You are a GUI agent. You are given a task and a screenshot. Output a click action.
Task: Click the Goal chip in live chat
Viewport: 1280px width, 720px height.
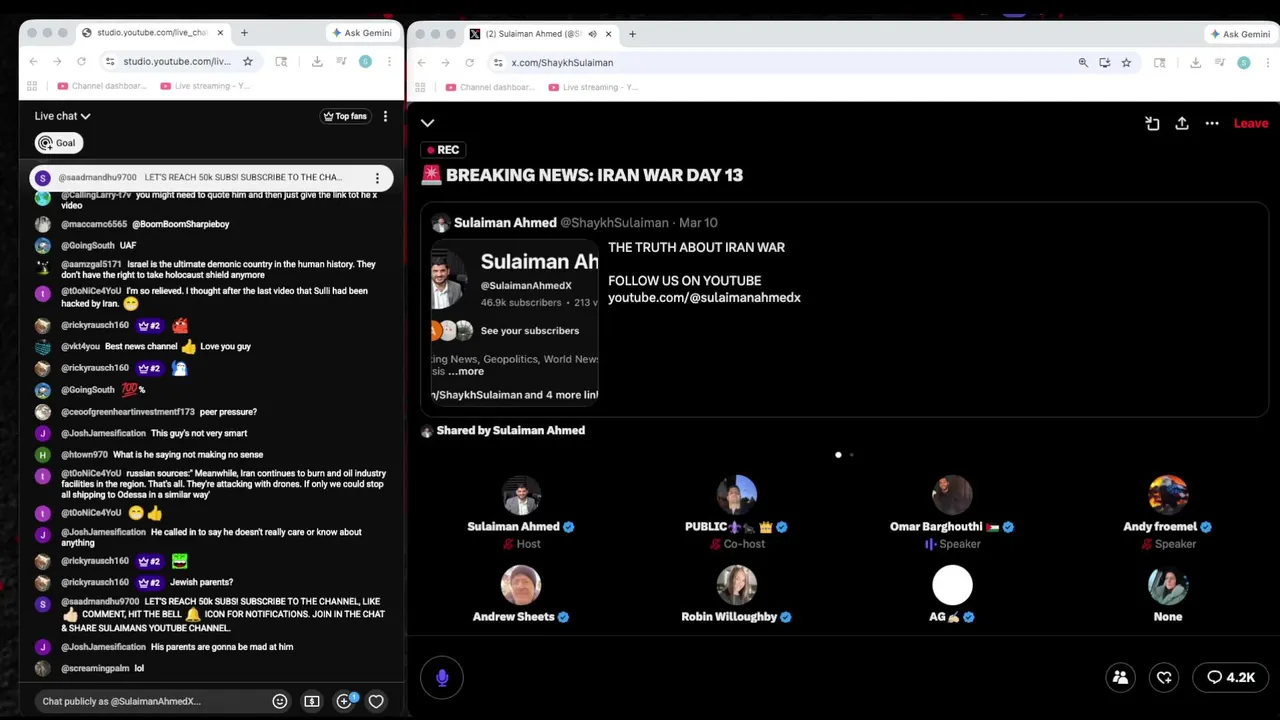[x=58, y=143]
